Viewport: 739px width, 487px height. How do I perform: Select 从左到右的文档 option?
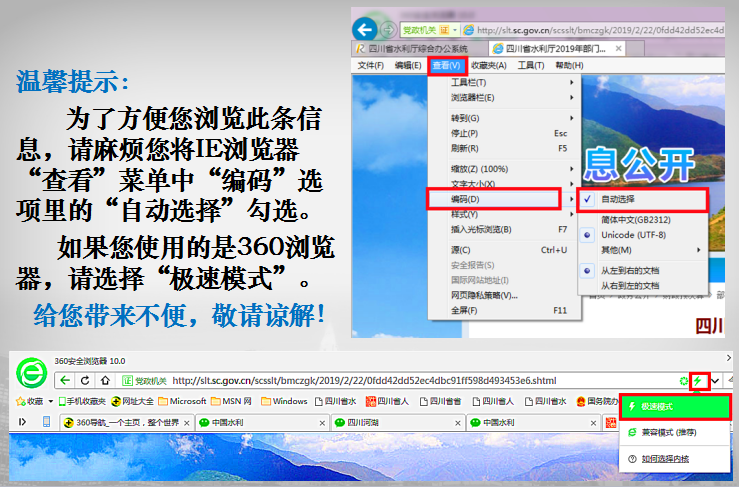[x=642, y=271]
